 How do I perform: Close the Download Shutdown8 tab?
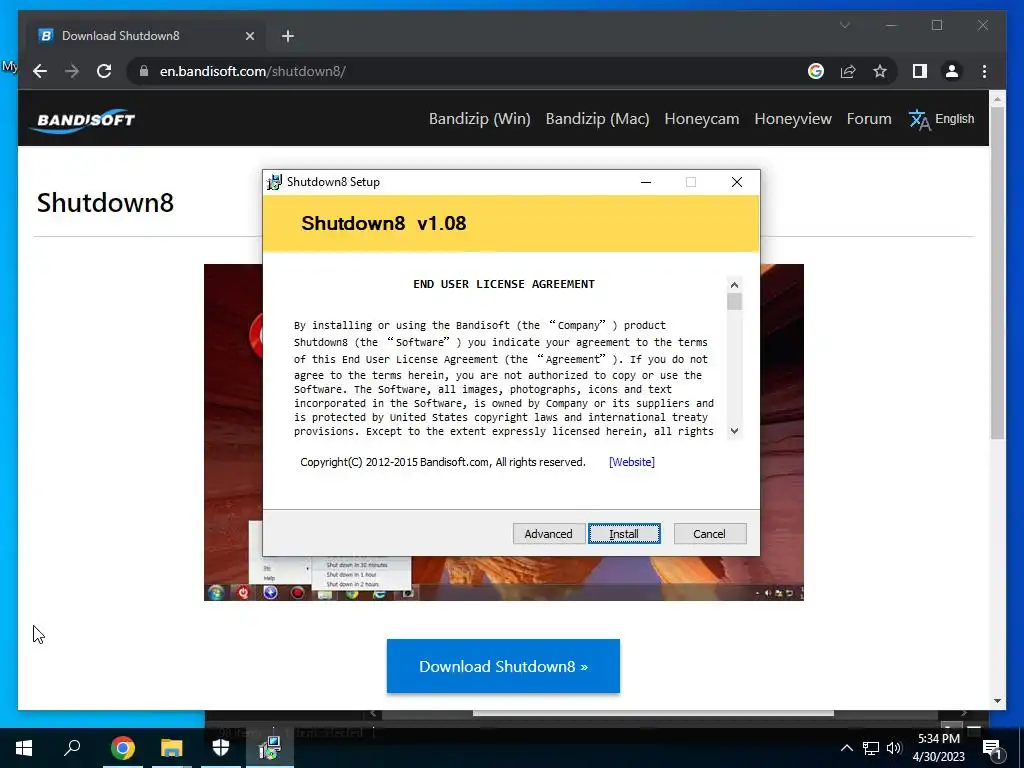pos(249,36)
